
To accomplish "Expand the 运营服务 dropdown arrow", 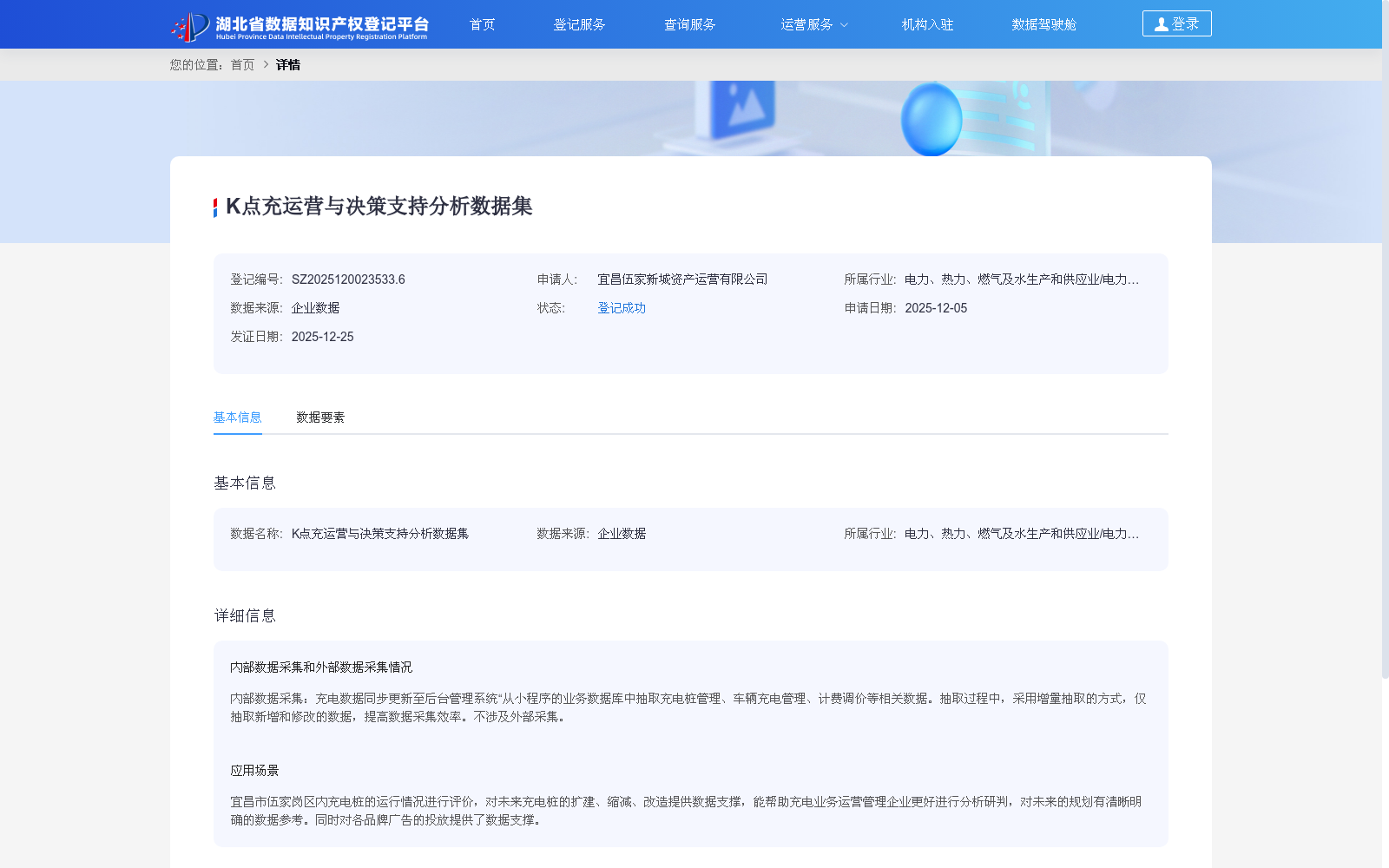I will pyautogui.click(x=844, y=25).
